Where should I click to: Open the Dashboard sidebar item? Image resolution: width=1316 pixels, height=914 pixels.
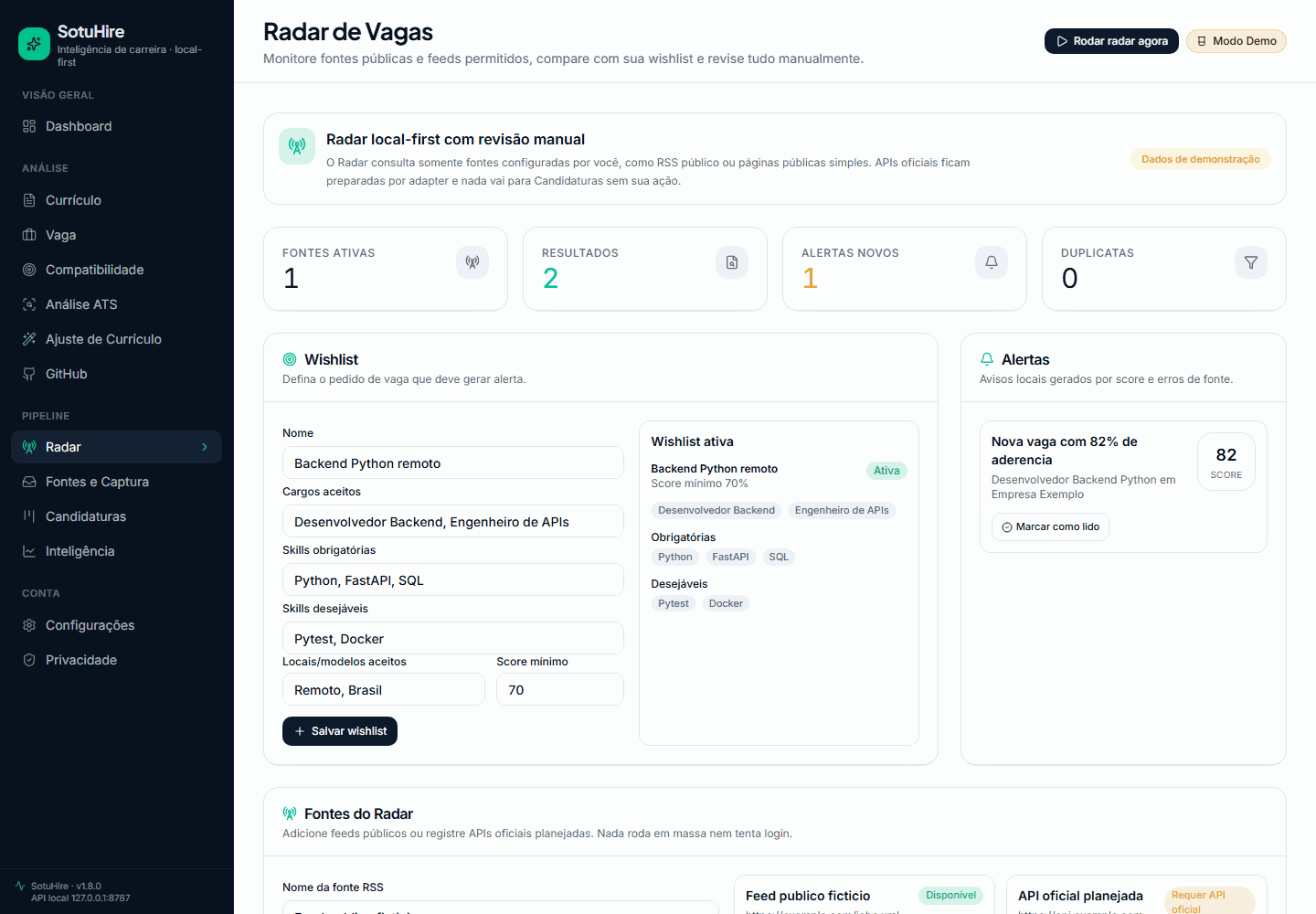tap(116, 126)
